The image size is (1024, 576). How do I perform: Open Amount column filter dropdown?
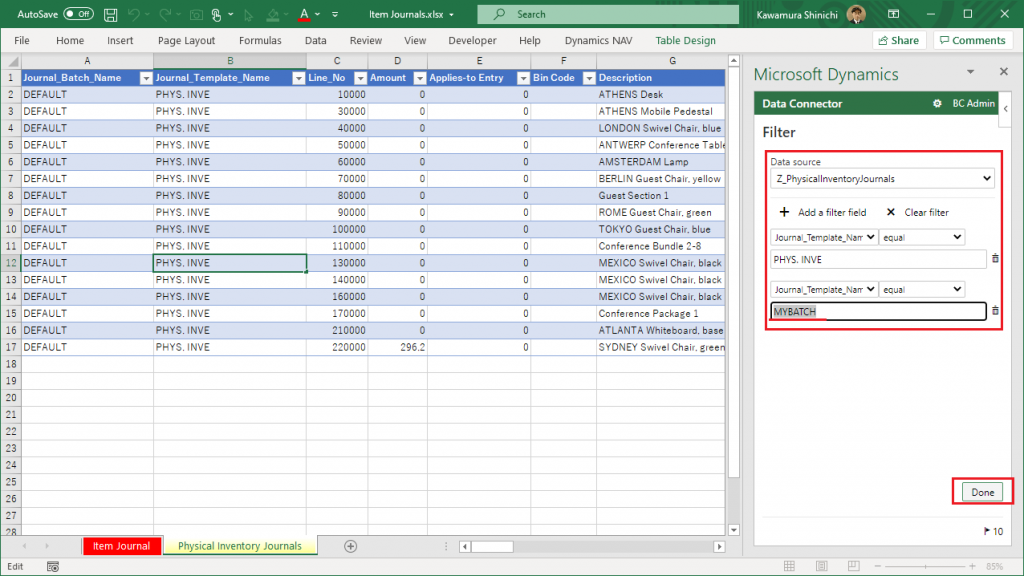pos(420,78)
